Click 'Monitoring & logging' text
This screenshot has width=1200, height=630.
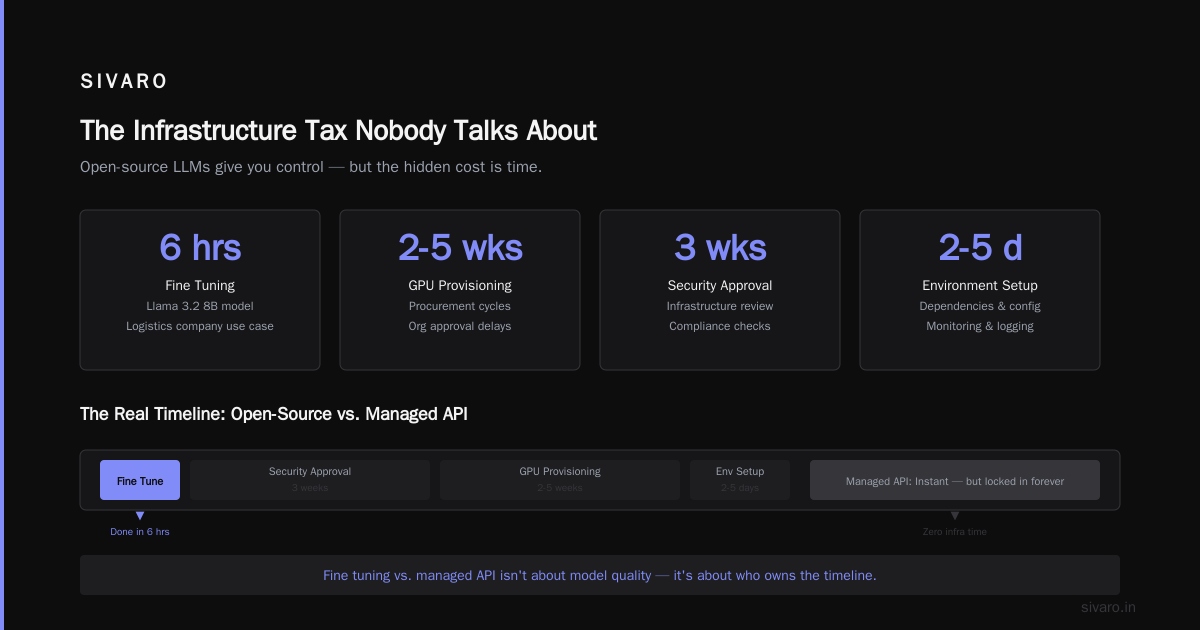point(980,326)
